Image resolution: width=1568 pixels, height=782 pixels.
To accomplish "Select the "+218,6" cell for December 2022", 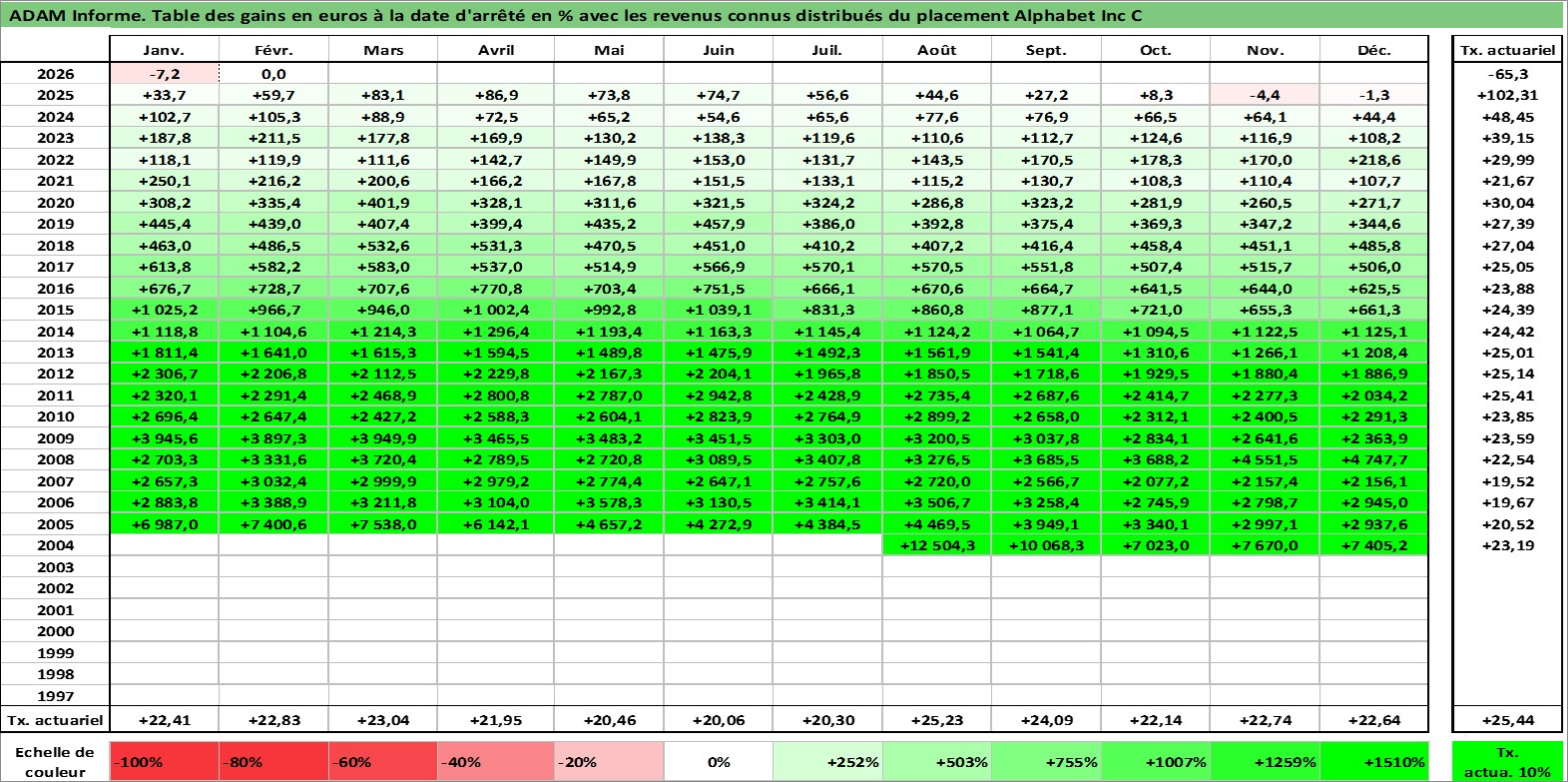I will (x=1374, y=160).
